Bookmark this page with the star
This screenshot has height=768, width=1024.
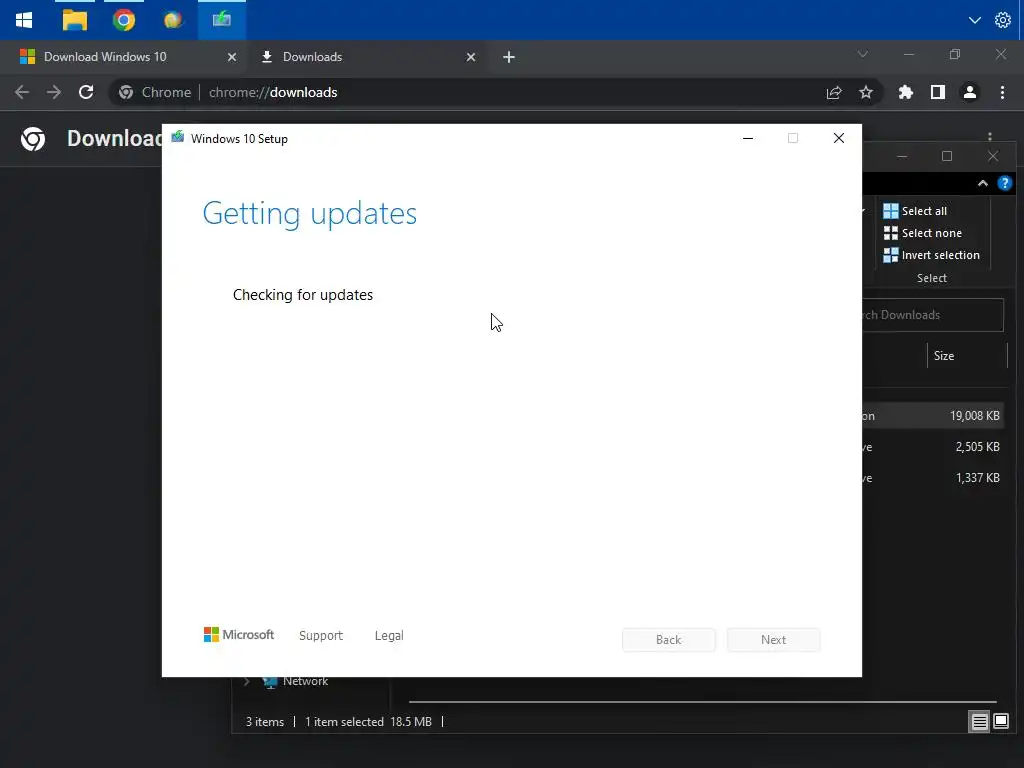865,93
